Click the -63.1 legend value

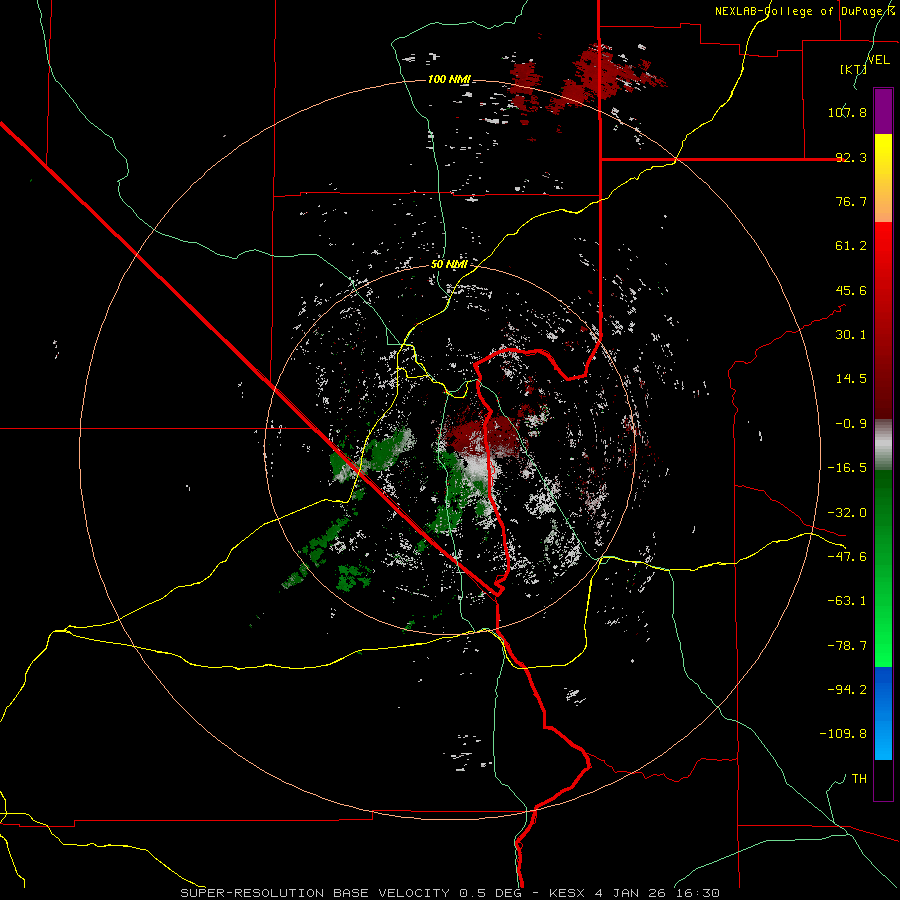point(847,601)
